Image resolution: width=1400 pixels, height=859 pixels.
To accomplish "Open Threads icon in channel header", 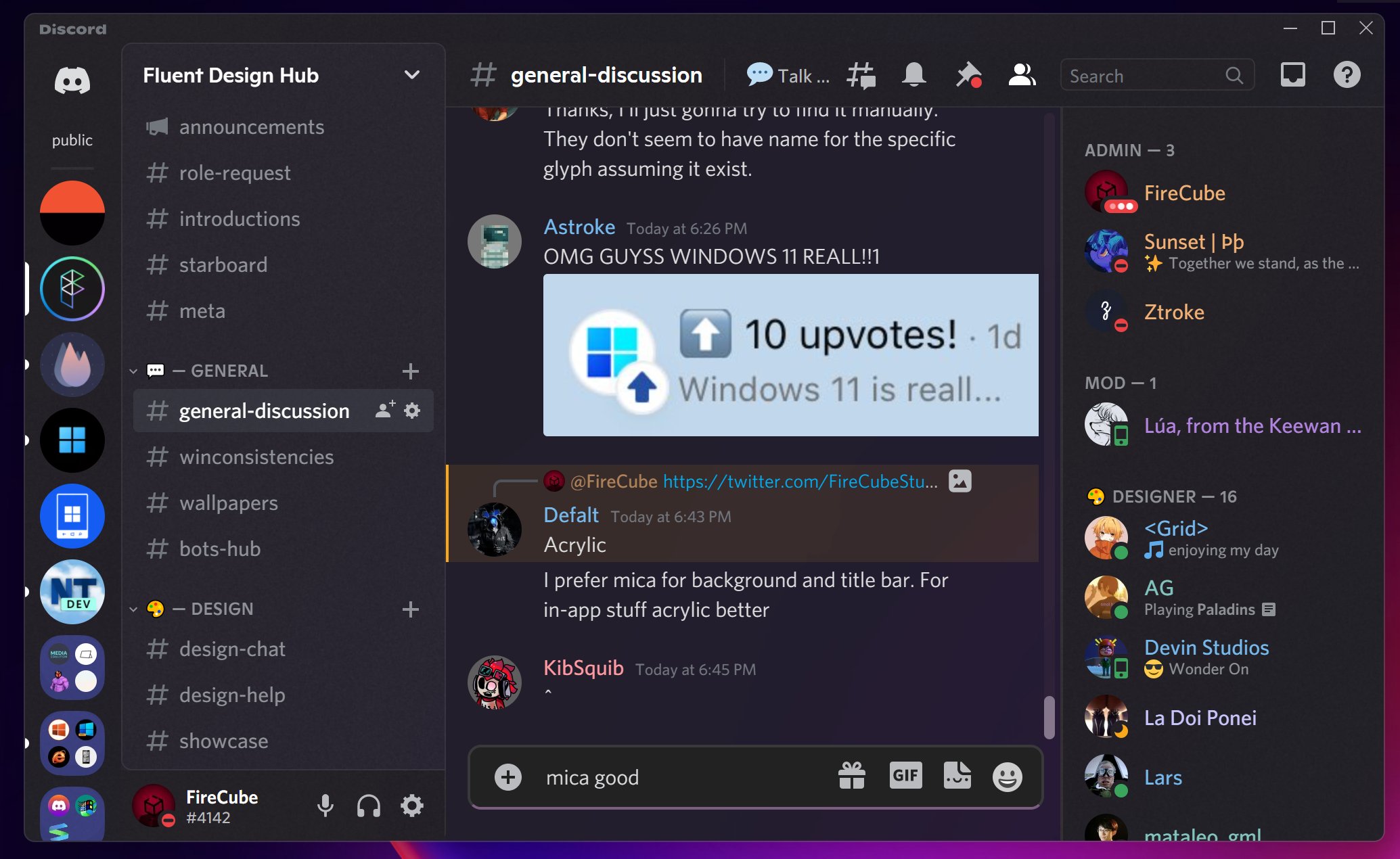I will (x=861, y=75).
